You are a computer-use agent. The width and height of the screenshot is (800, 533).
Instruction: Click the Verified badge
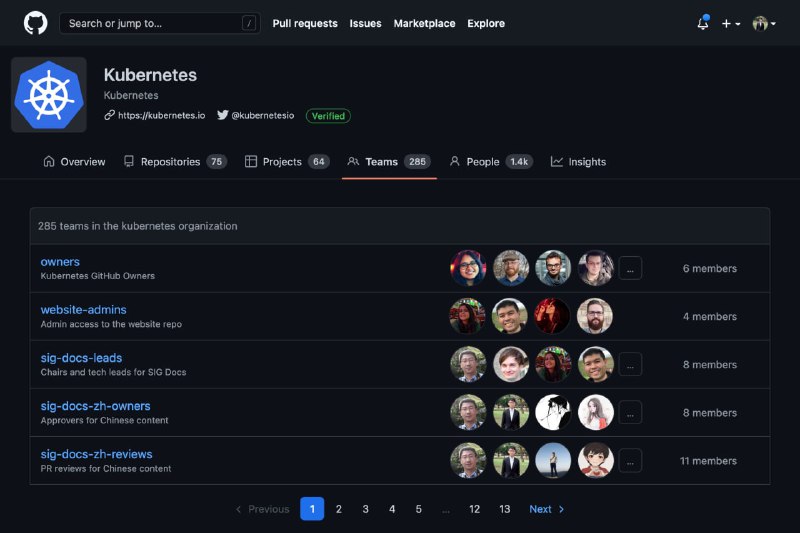point(328,116)
